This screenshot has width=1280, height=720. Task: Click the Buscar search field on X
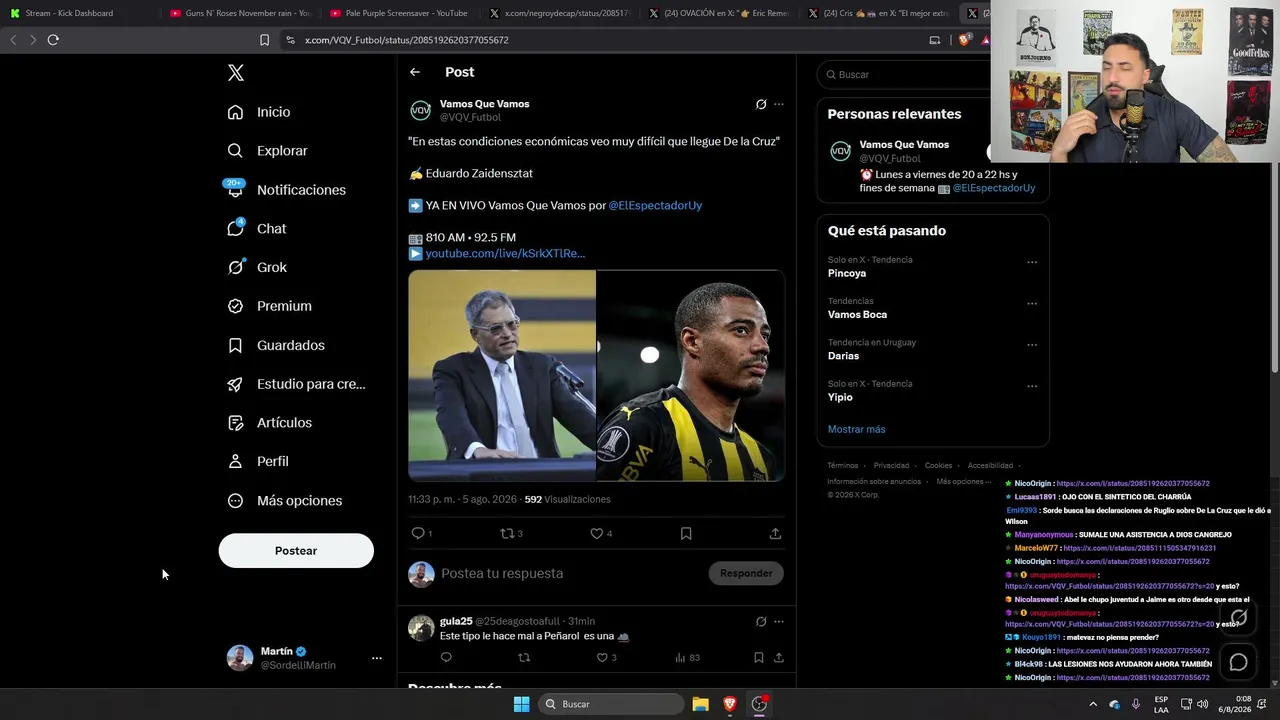coord(905,75)
